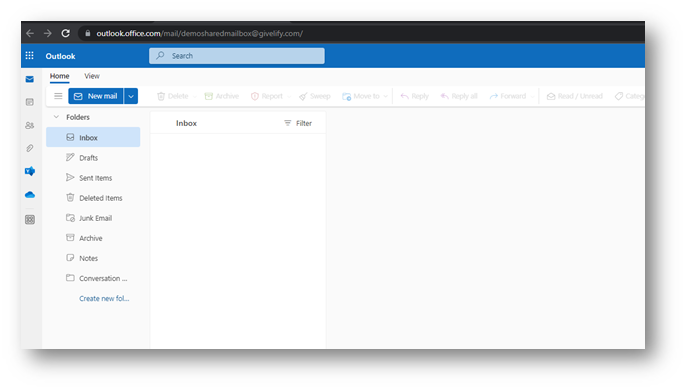Switch to the View ribbon tab
The height and width of the screenshot is (391, 687).
tap(92, 76)
